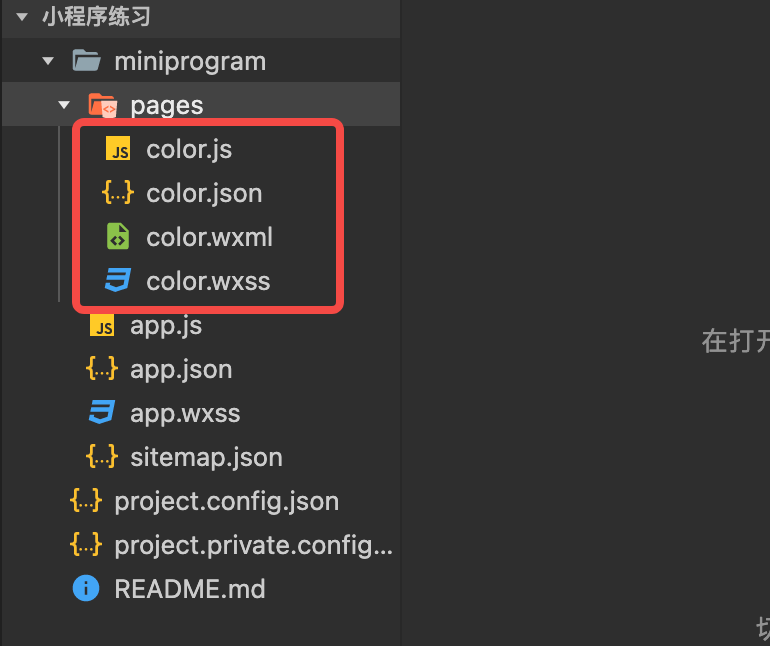The width and height of the screenshot is (770, 646).
Task: Click the braces icon beside color.json
Action: 118,193
